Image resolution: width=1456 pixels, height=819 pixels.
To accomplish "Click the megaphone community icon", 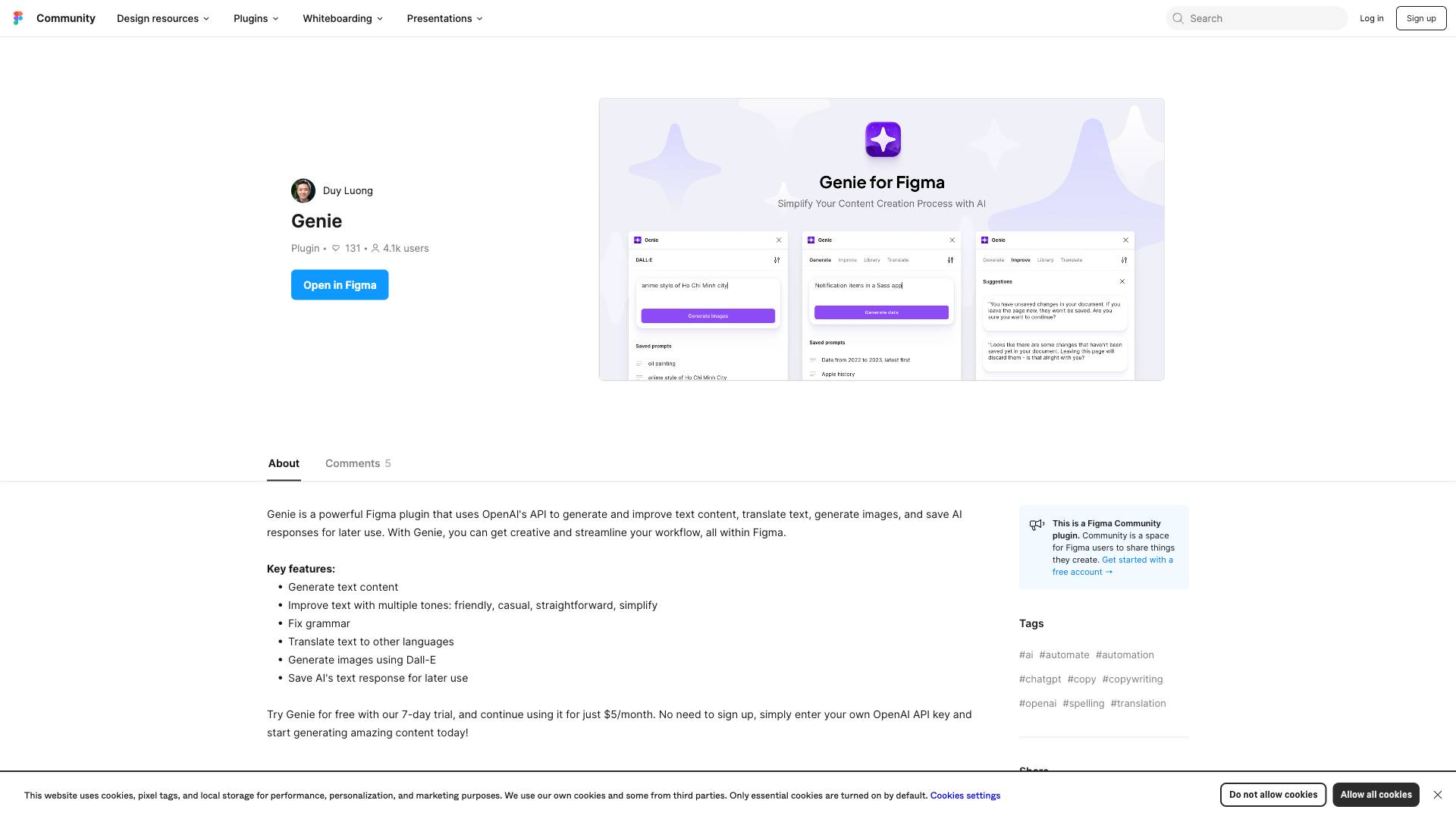I will (1037, 525).
